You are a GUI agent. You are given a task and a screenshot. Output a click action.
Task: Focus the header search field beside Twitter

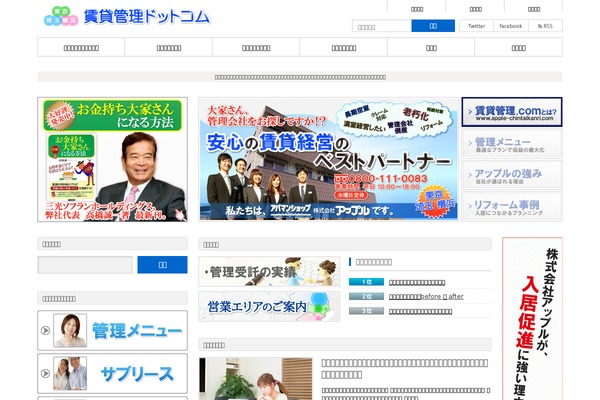coord(382,26)
